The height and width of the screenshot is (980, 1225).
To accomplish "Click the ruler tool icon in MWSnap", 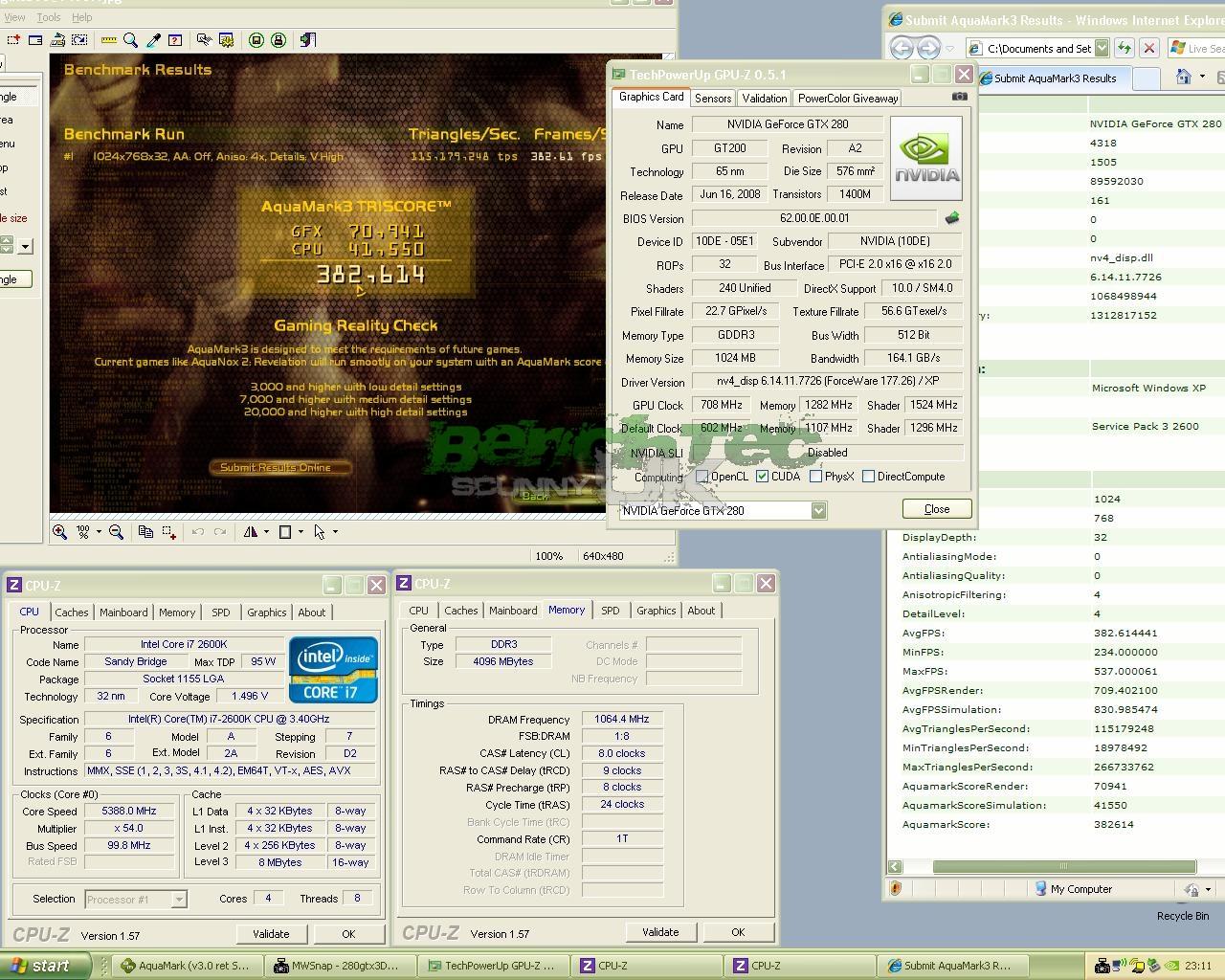I will tap(108, 40).
